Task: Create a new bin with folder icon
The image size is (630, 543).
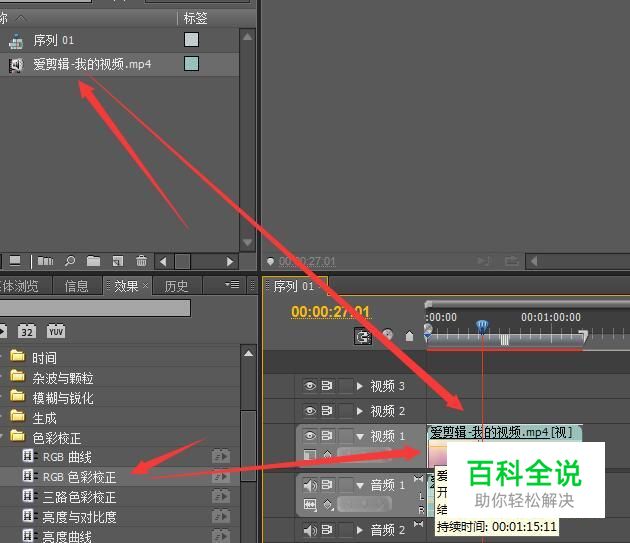Action: tap(93, 261)
